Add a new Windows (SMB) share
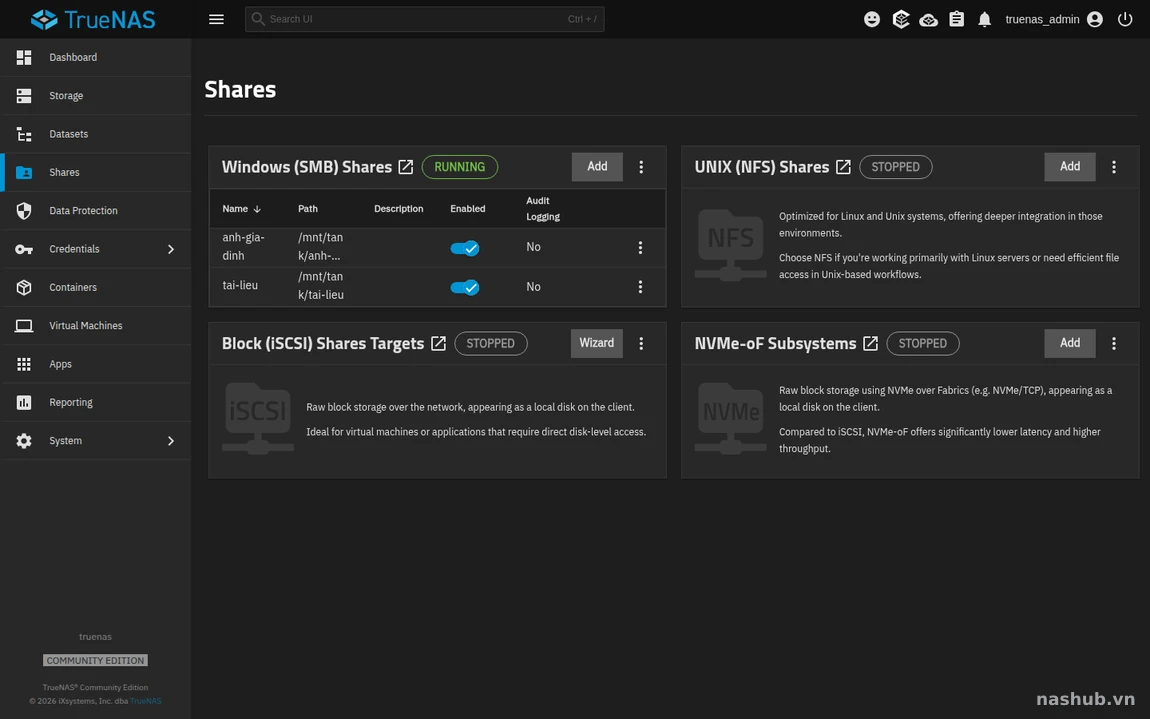The image size is (1150, 719). tap(597, 167)
